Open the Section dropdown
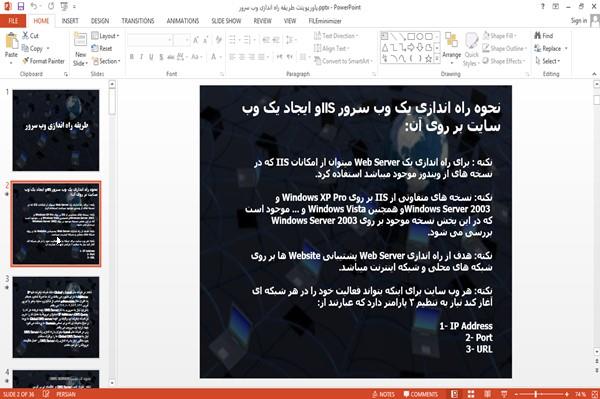This screenshot has height=399, width=600. point(106,61)
